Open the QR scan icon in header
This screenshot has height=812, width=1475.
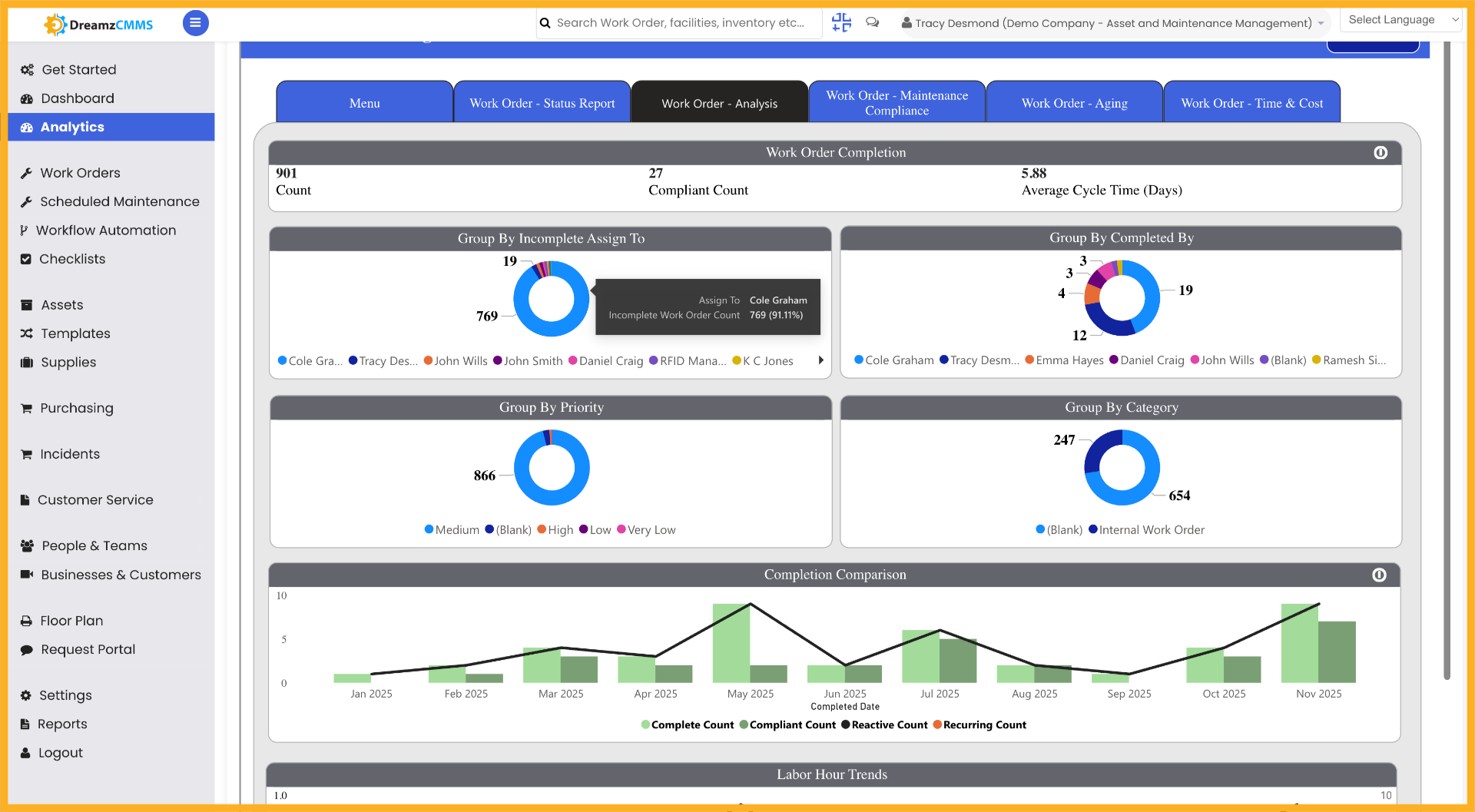(841, 22)
